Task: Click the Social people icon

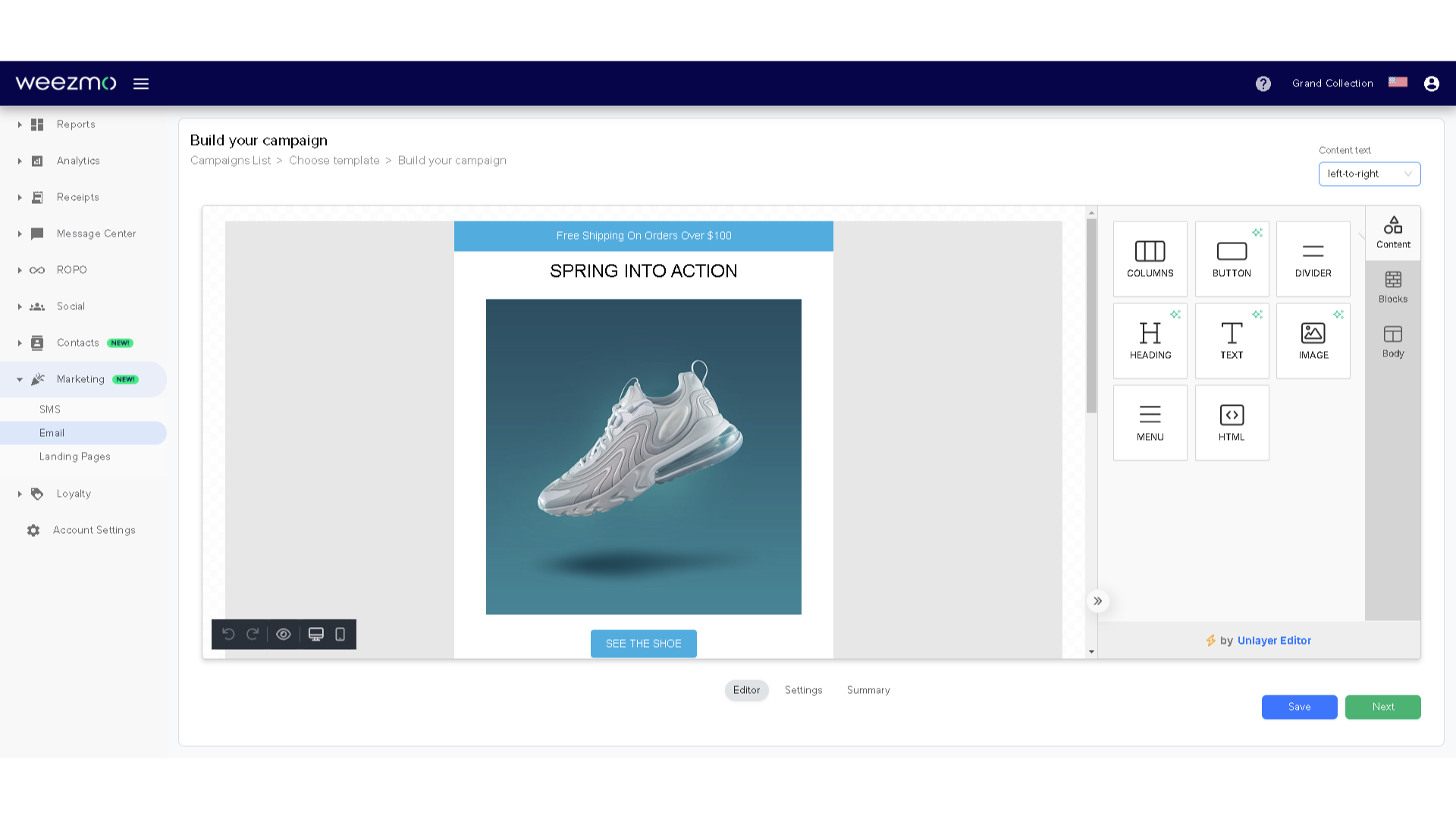Action: [37, 306]
